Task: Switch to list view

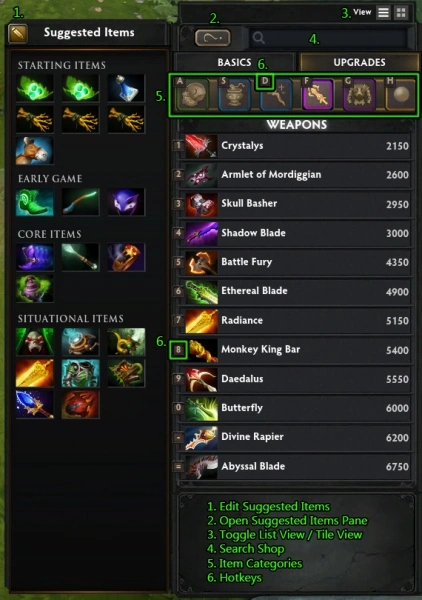Action: pyautogui.click(x=383, y=13)
